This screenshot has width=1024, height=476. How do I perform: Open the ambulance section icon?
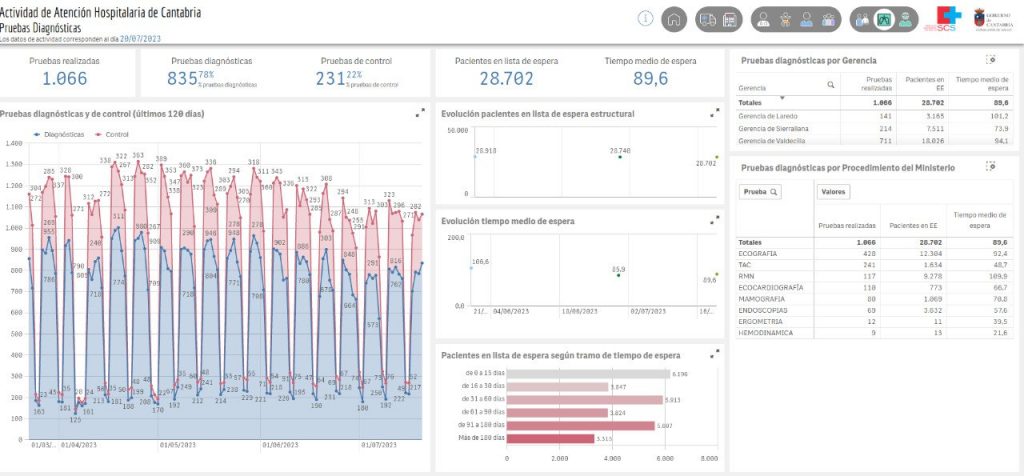pyautogui.click(x=706, y=19)
